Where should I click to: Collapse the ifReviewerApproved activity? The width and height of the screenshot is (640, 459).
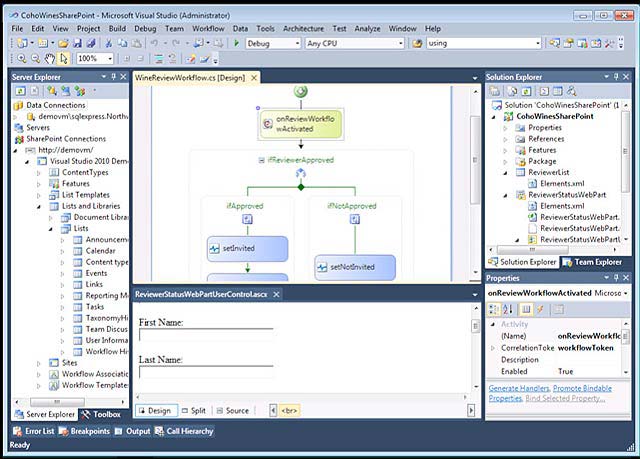pyautogui.click(x=262, y=160)
